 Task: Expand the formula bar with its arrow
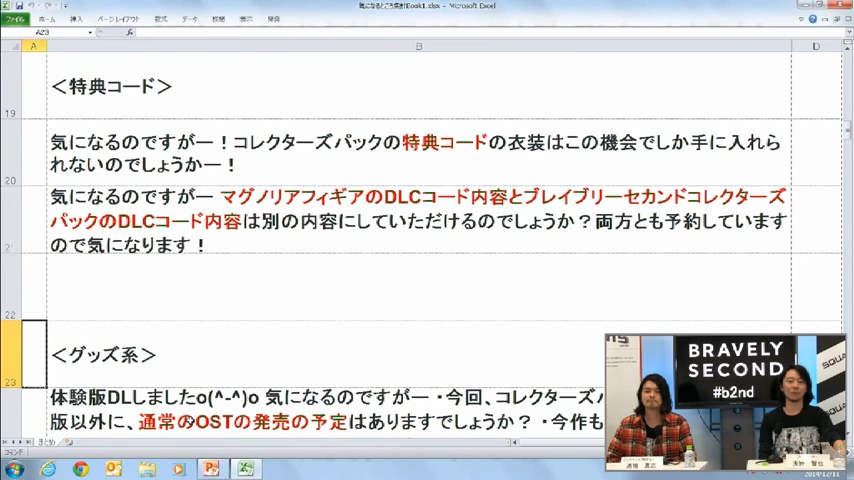[x=849, y=32]
